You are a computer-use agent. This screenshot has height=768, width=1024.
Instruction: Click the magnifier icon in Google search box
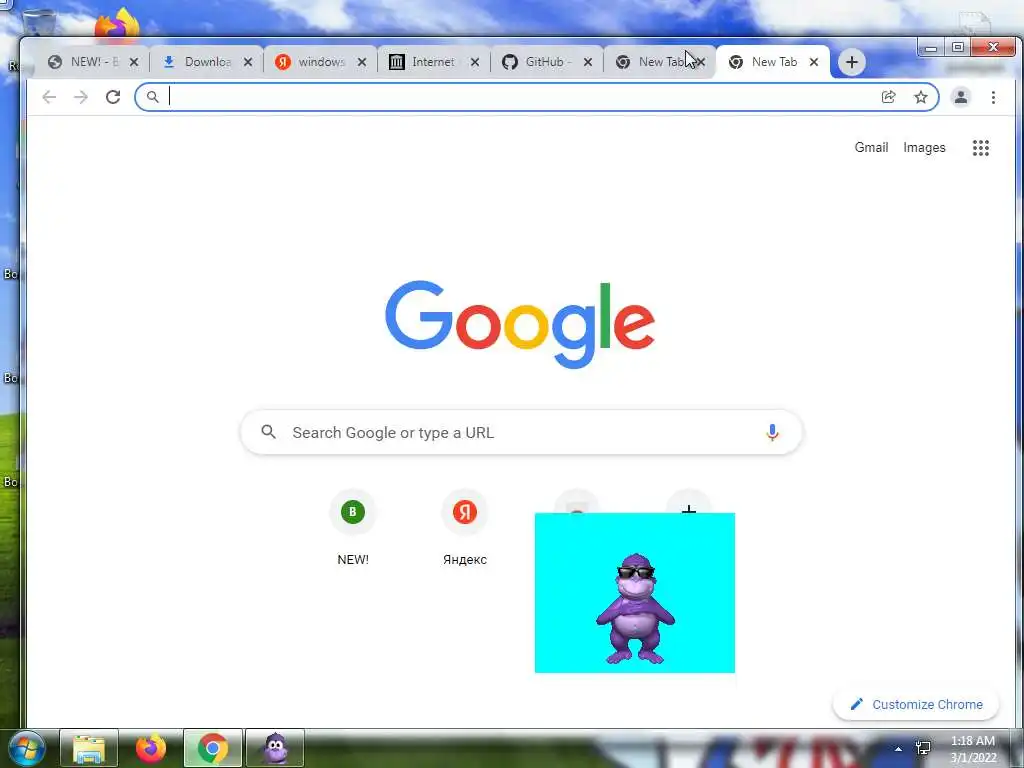268,432
